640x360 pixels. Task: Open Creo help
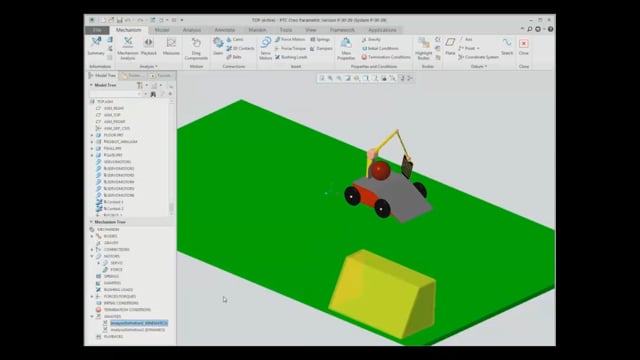coord(551,29)
